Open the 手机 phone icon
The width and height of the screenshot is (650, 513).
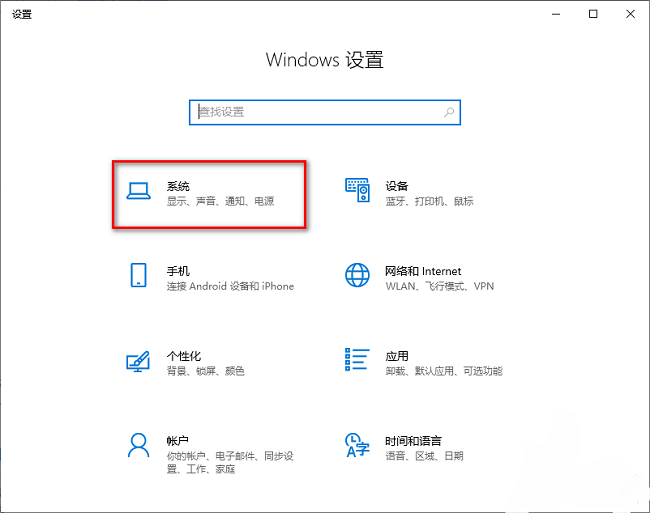[x=138, y=275]
